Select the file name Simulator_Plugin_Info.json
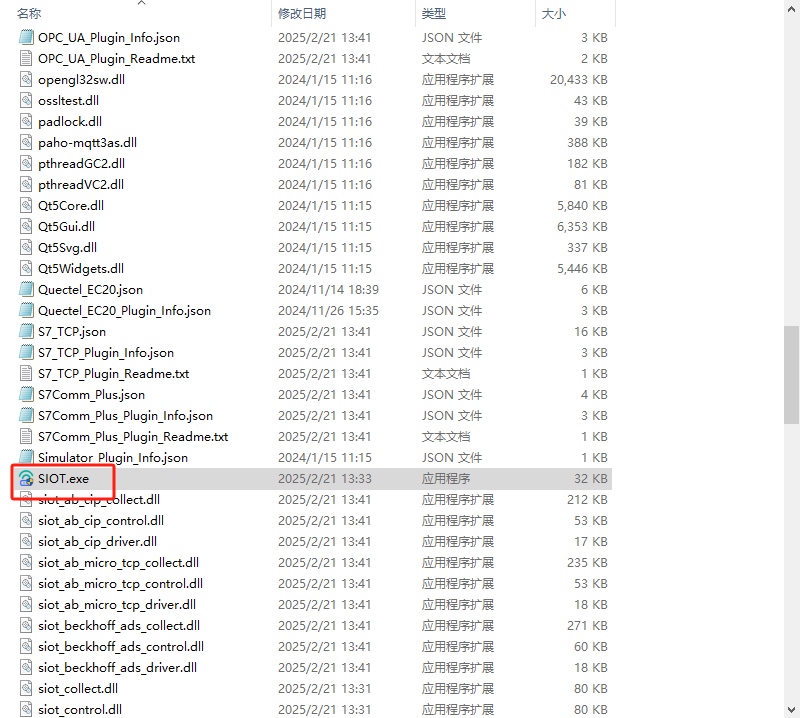Screen dimensions: 800x718 (113, 458)
